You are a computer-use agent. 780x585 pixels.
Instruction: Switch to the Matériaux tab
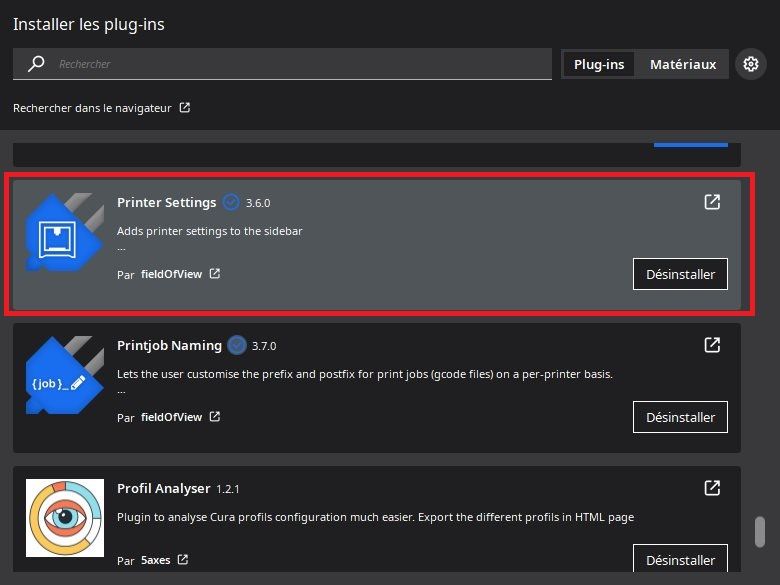(683, 64)
